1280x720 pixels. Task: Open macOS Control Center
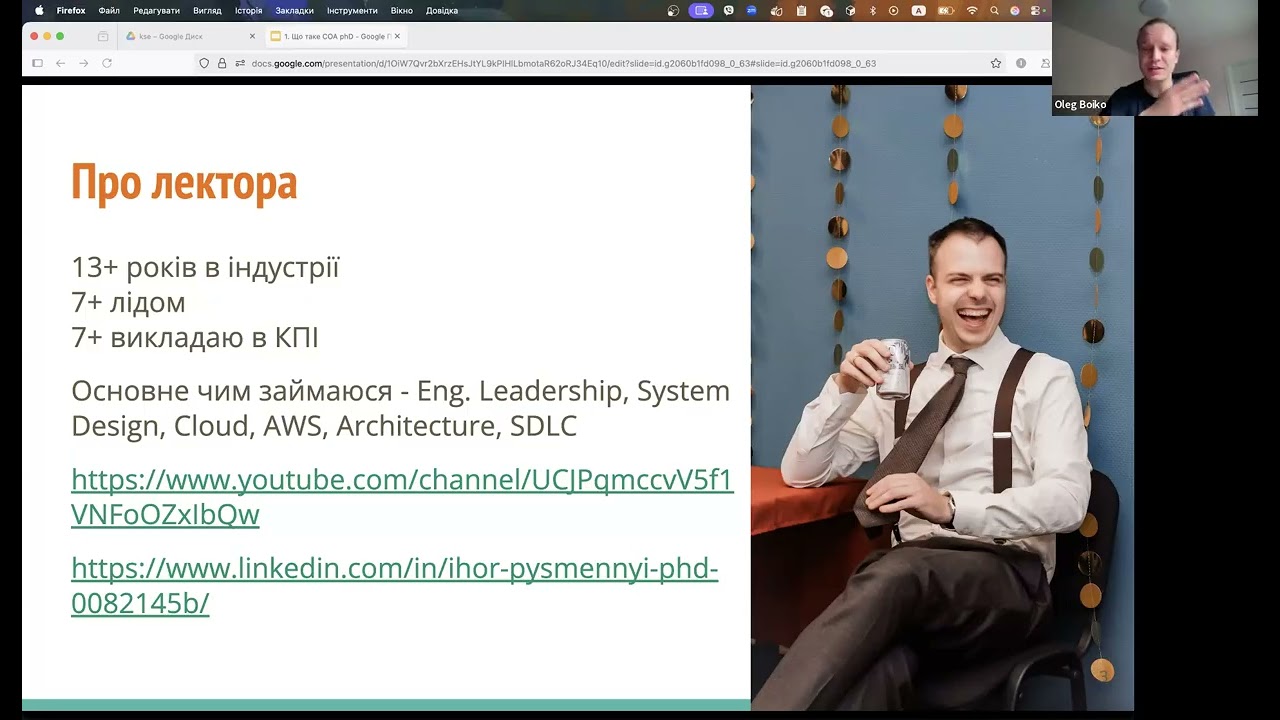pyautogui.click(x=1035, y=10)
